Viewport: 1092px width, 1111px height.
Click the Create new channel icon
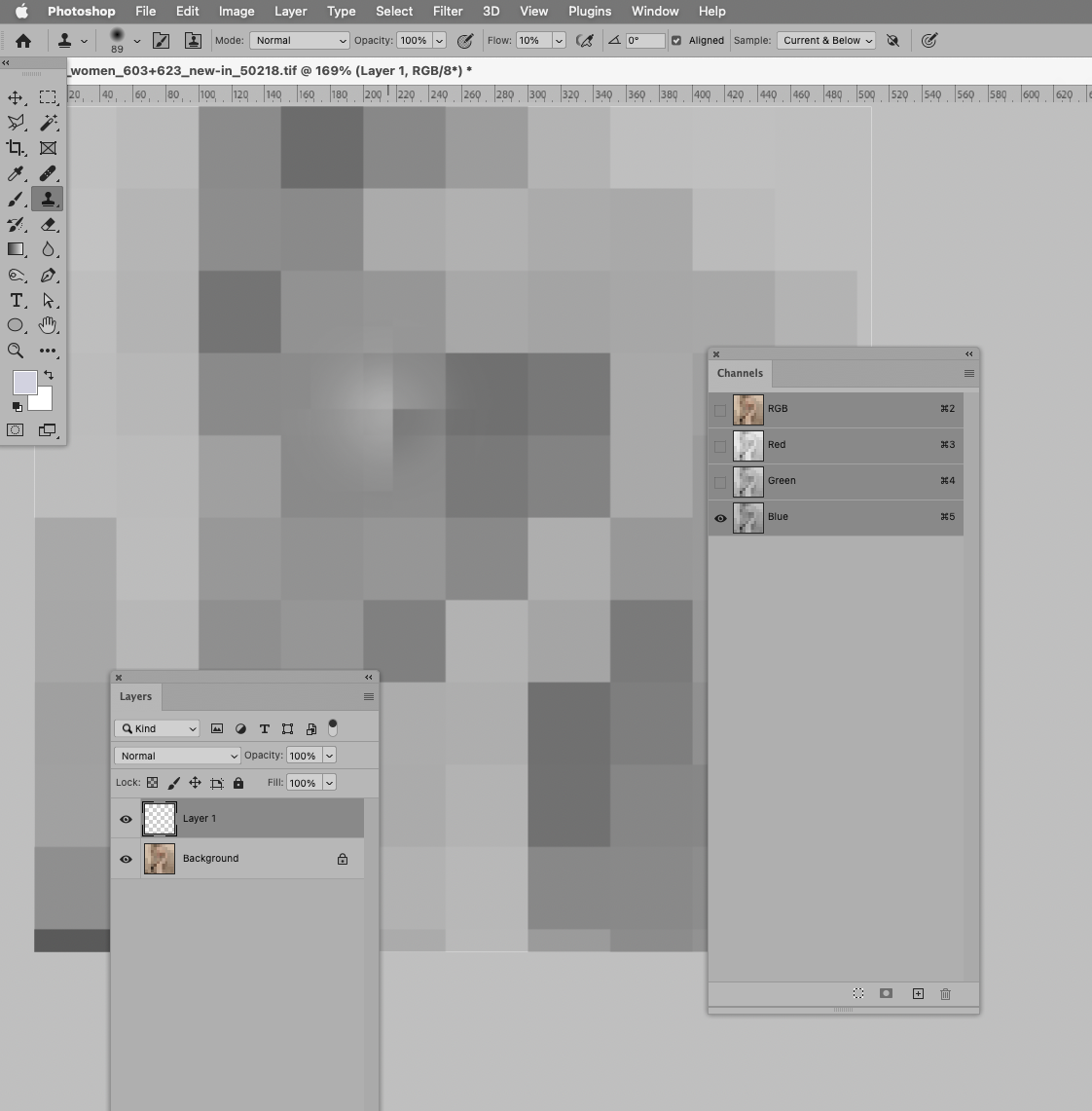point(916,993)
